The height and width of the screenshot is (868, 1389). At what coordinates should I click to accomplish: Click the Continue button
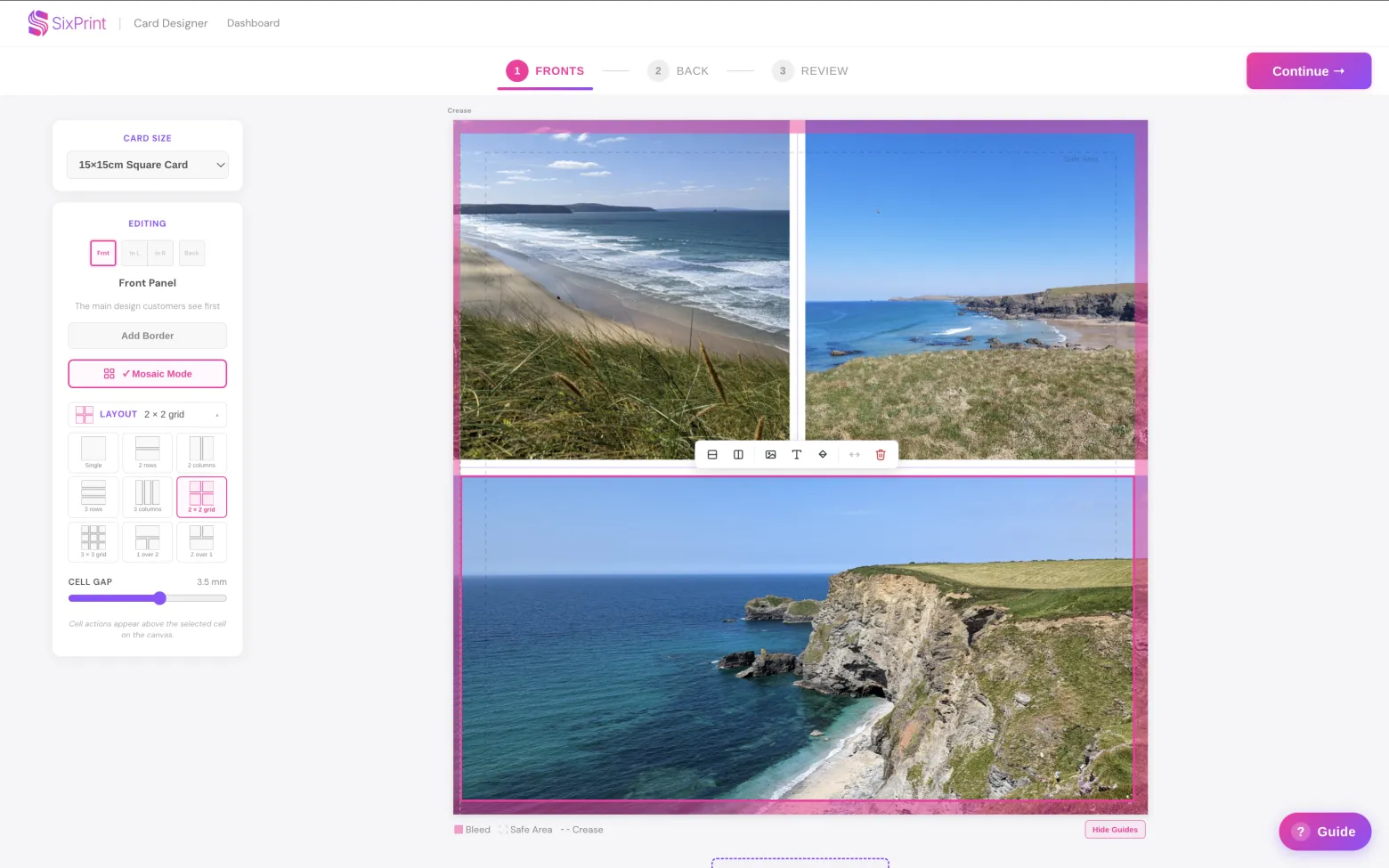coord(1309,71)
